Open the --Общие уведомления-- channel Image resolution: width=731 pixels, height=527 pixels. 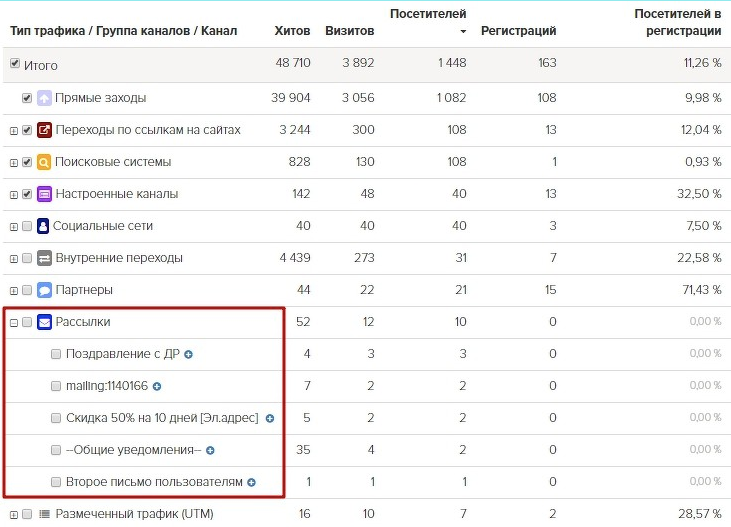(x=133, y=450)
